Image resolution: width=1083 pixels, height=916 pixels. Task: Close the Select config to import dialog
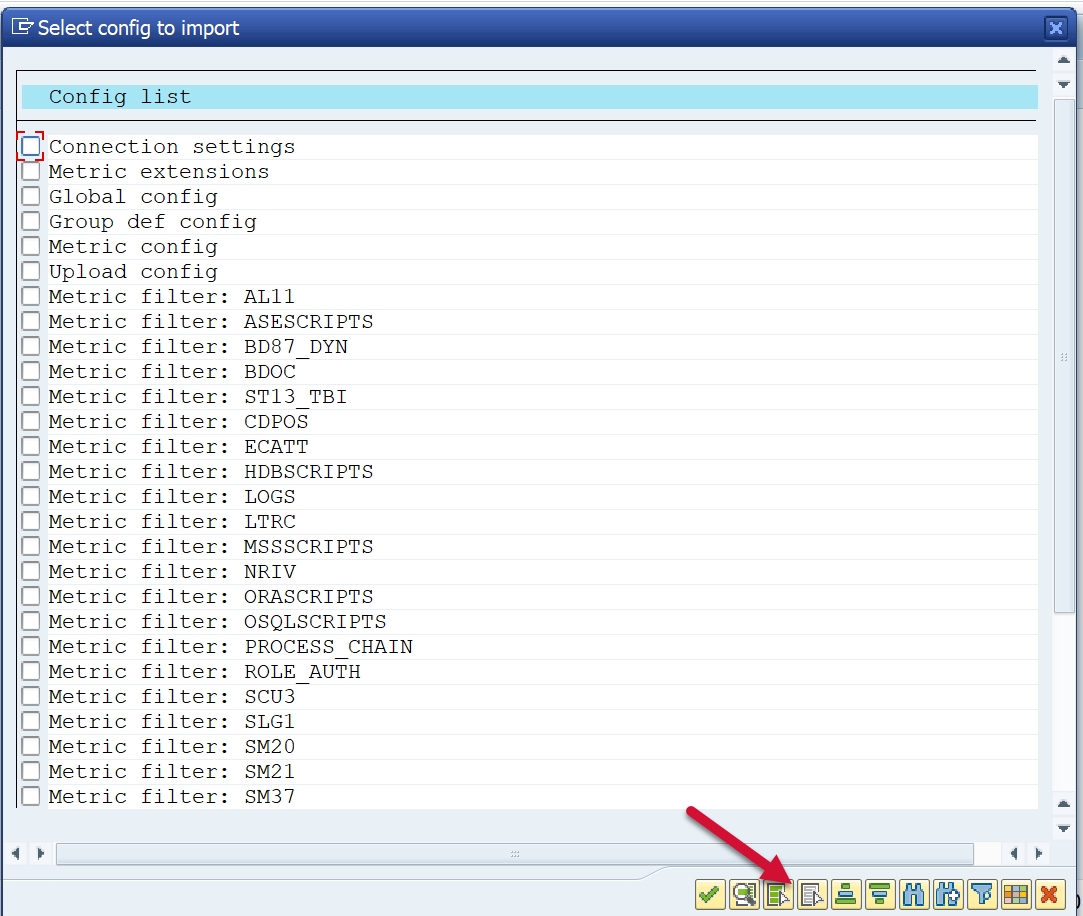tap(1056, 28)
